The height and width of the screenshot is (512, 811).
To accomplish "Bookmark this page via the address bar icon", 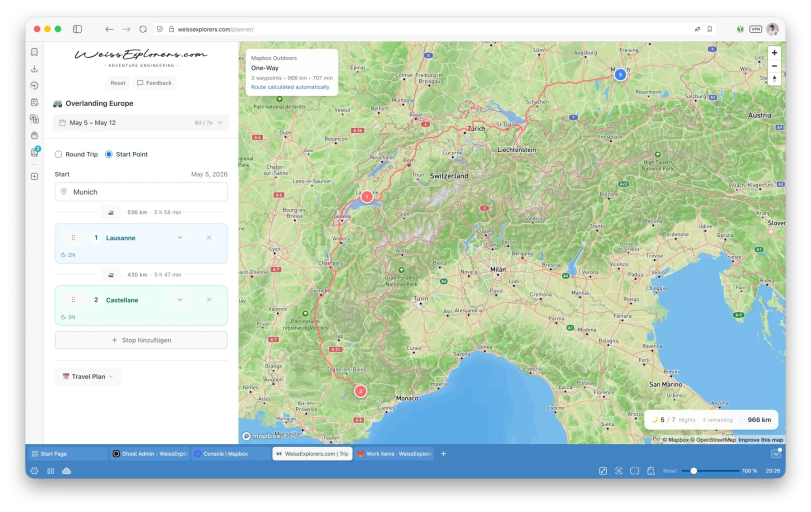I will (x=710, y=29).
